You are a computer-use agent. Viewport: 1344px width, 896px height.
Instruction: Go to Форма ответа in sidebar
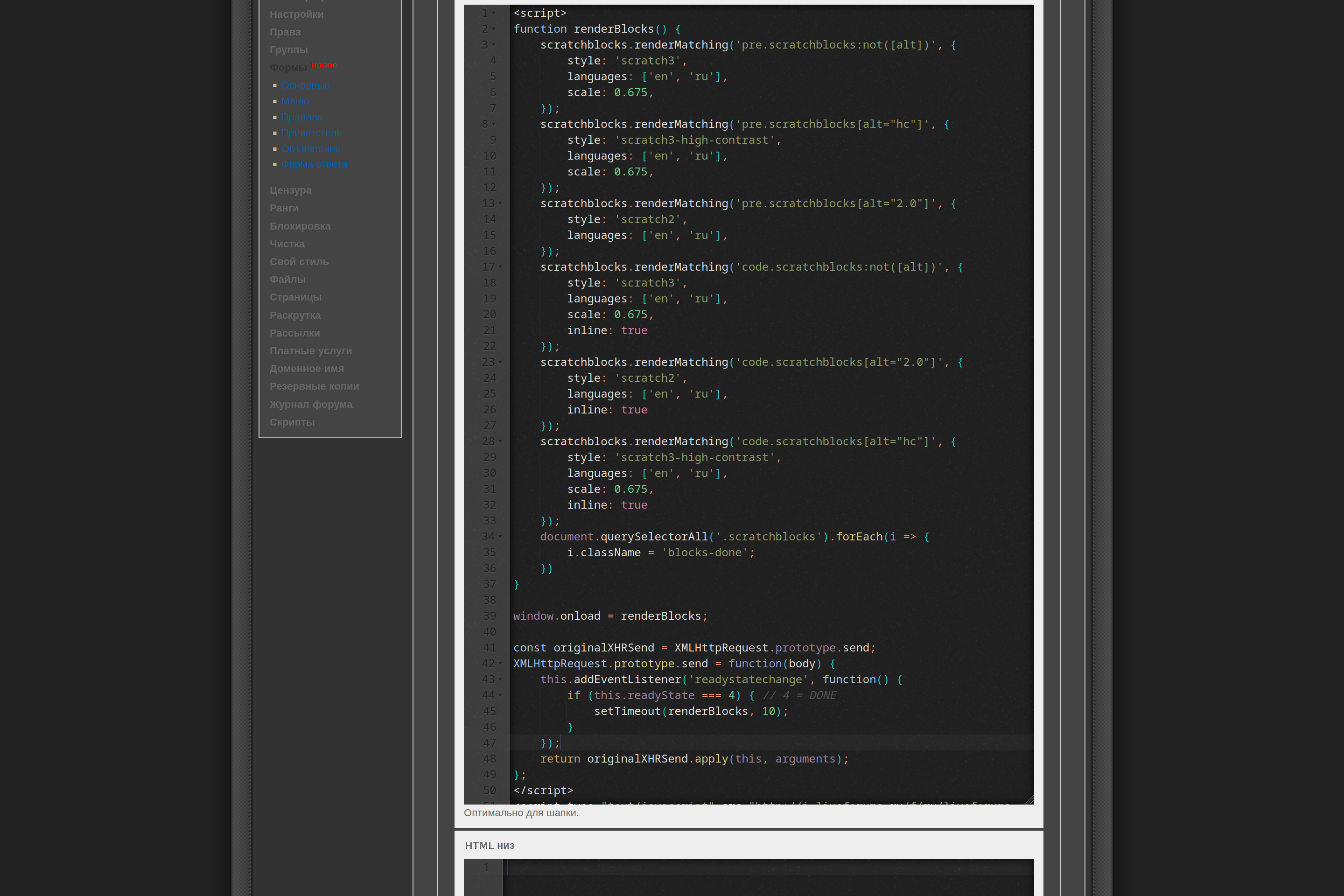point(314,165)
